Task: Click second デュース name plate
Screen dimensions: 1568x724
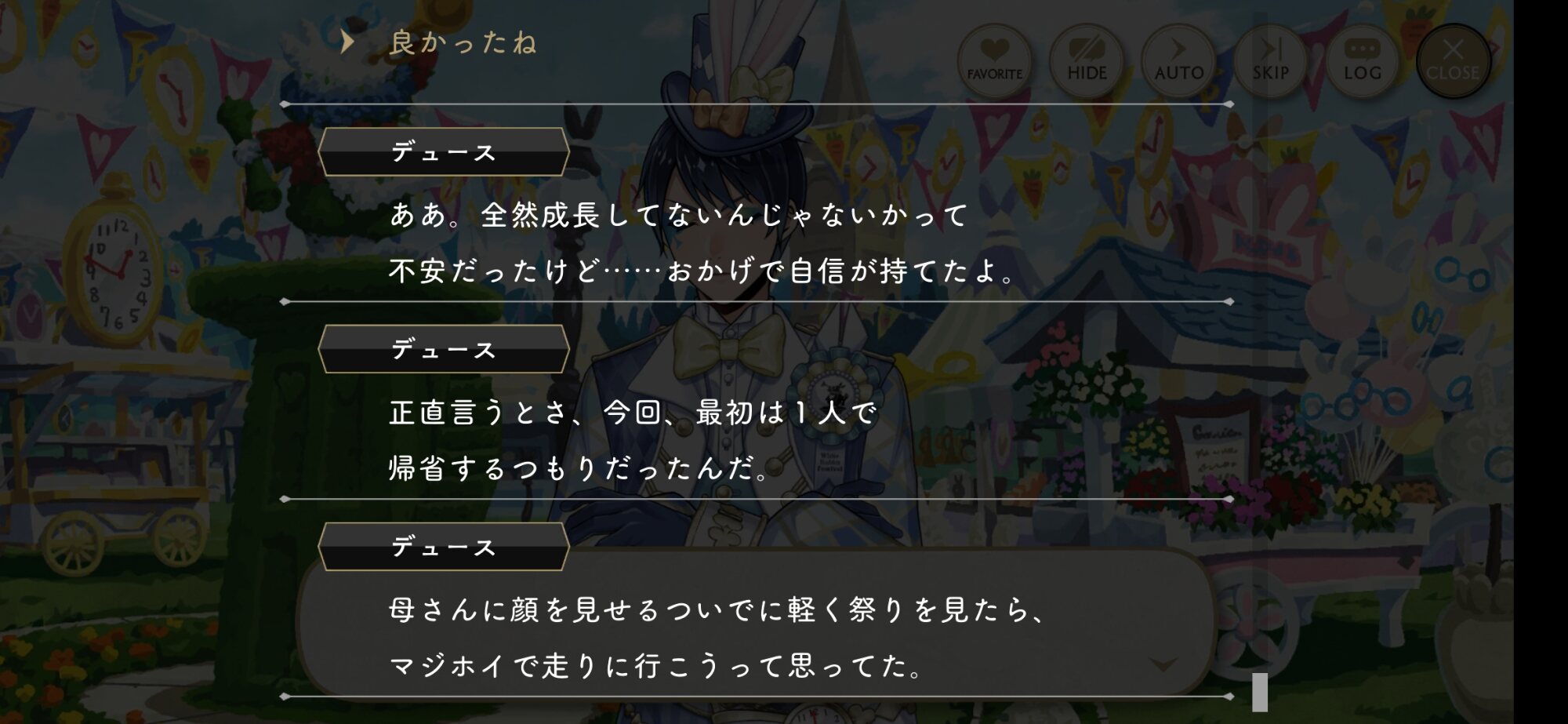Action: coord(444,349)
